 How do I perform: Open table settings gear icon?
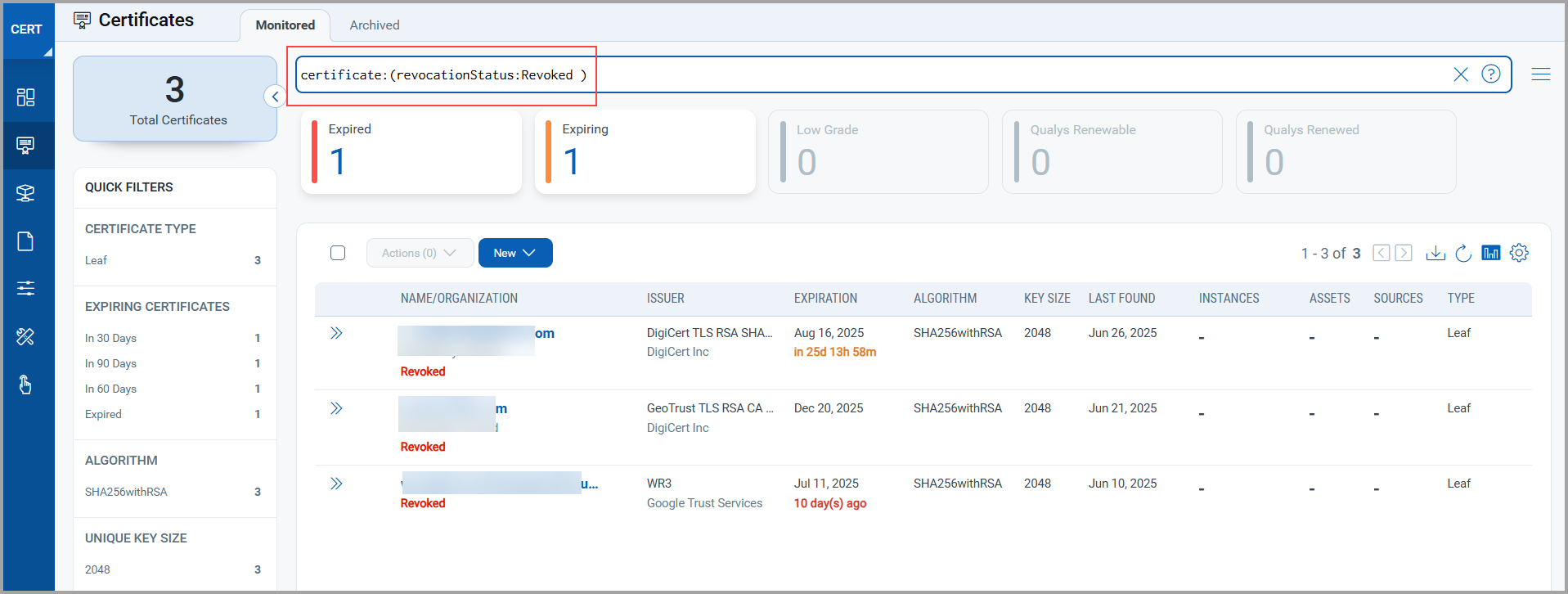pos(1519,253)
